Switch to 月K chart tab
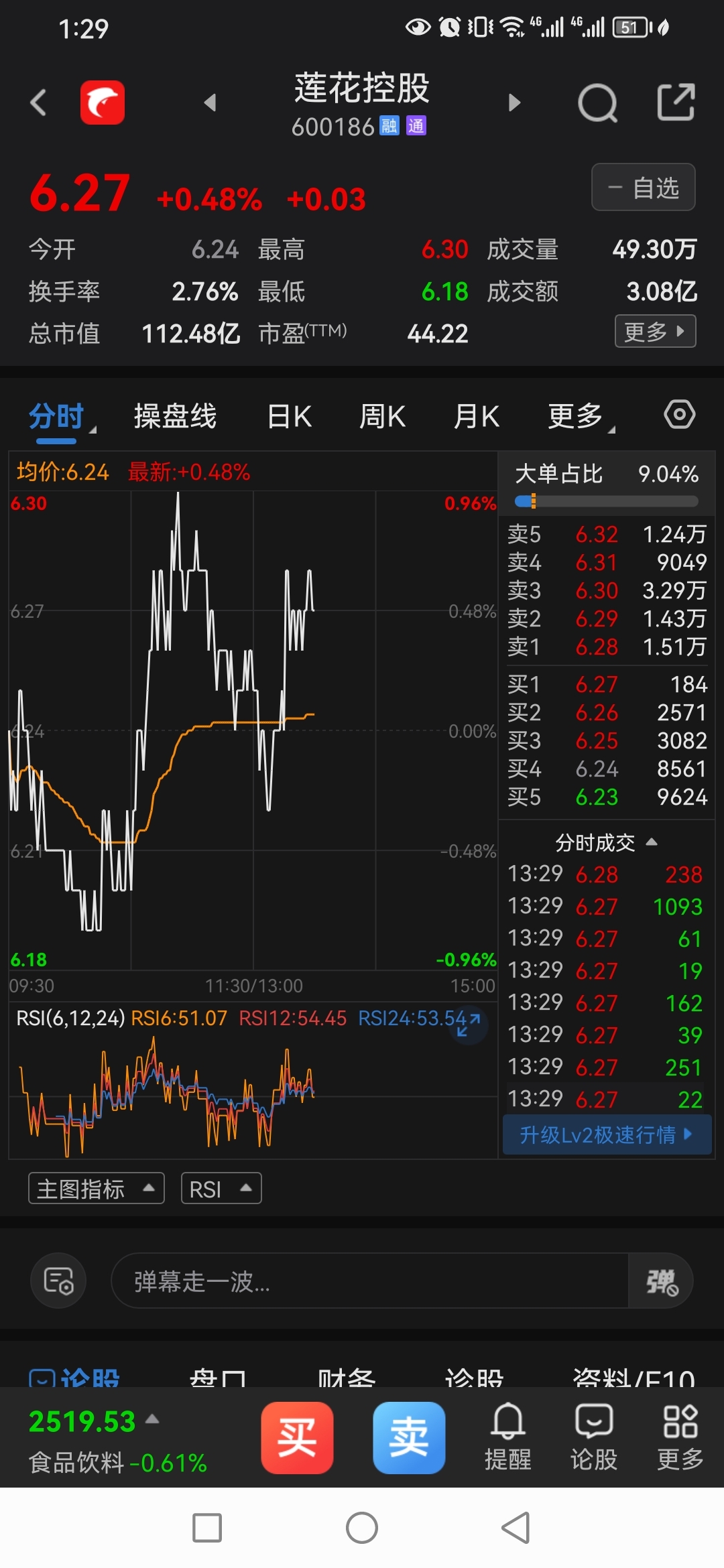The image size is (724, 1568). (x=477, y=416)
